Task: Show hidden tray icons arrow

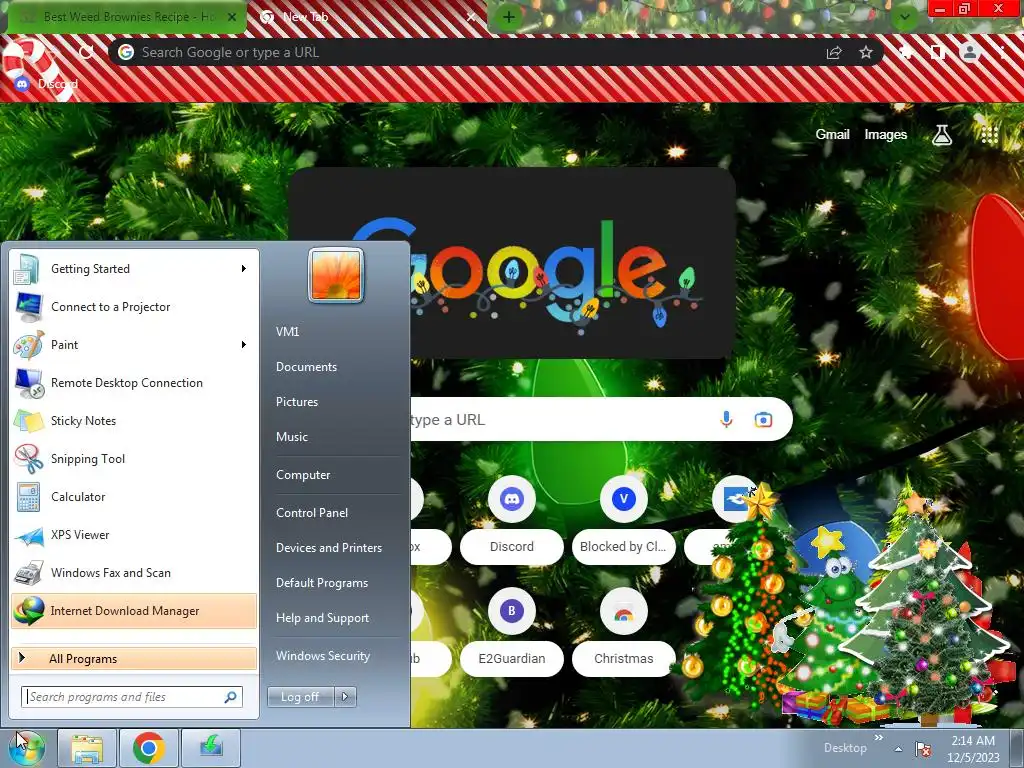Action: point(899,749)
